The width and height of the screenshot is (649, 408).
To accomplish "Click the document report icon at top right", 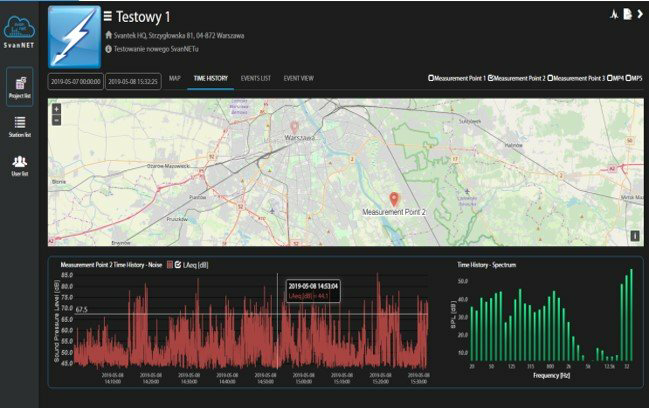I will (x=627, y=14).
